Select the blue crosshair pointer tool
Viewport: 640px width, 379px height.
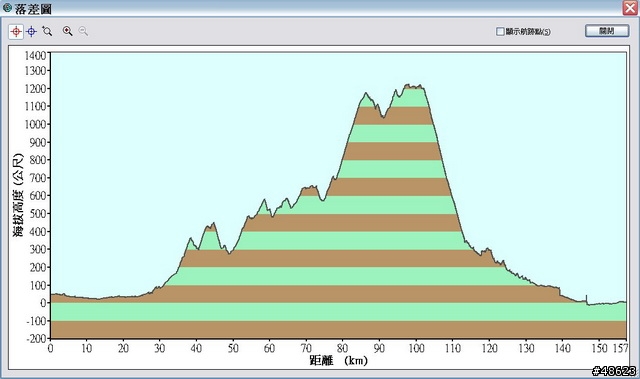31,31
